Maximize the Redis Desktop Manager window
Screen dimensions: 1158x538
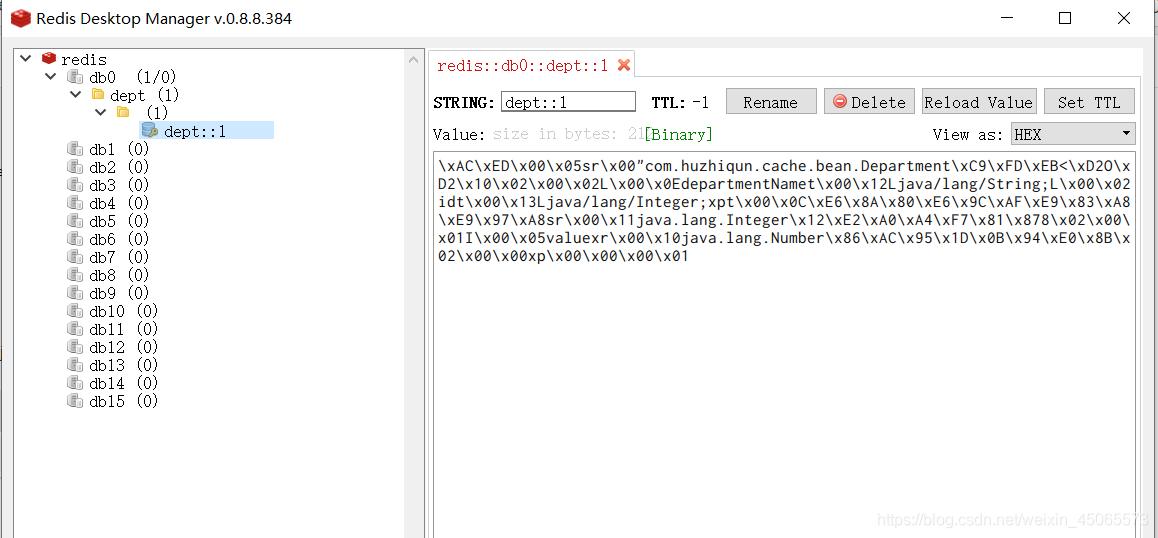tap(1065, 18)
